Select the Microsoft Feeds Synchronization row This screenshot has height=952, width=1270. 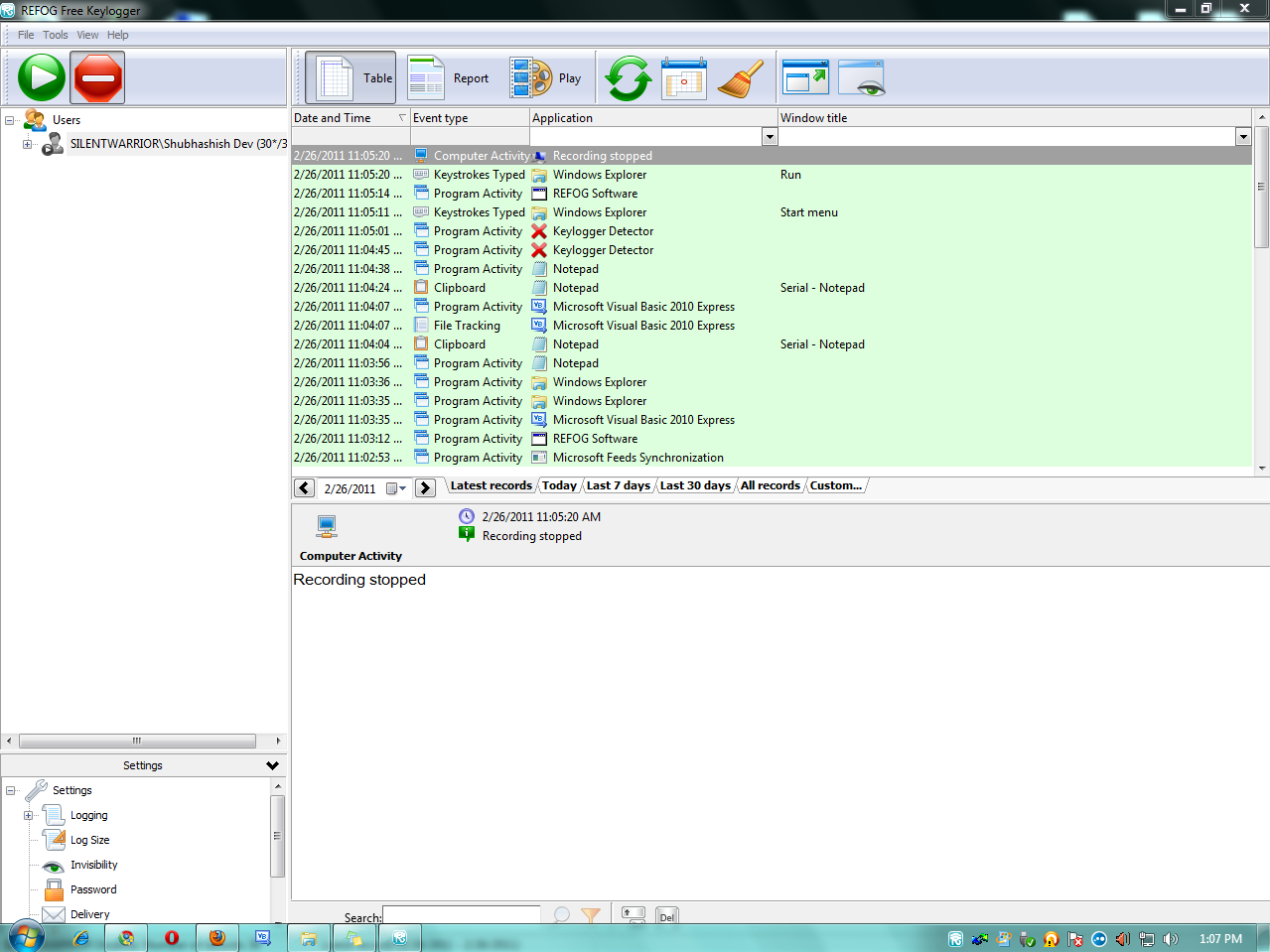(773, 458)
